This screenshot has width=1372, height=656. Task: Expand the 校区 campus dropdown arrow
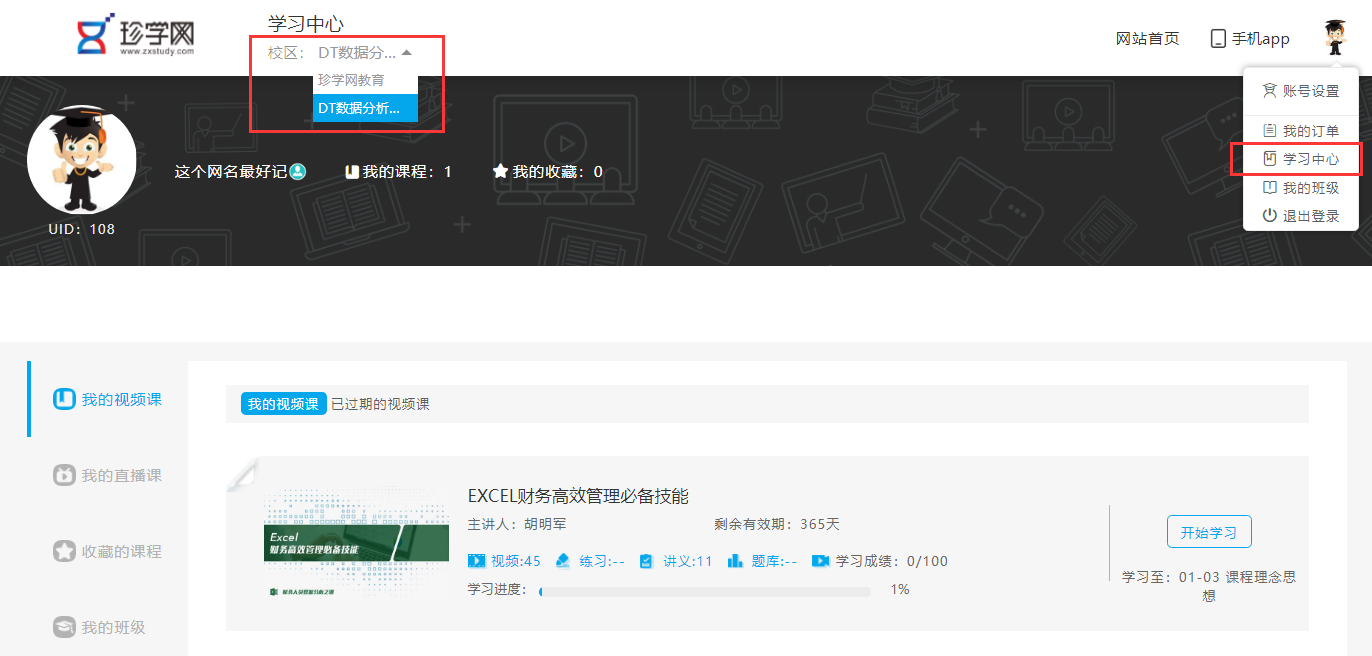point(406,52)
